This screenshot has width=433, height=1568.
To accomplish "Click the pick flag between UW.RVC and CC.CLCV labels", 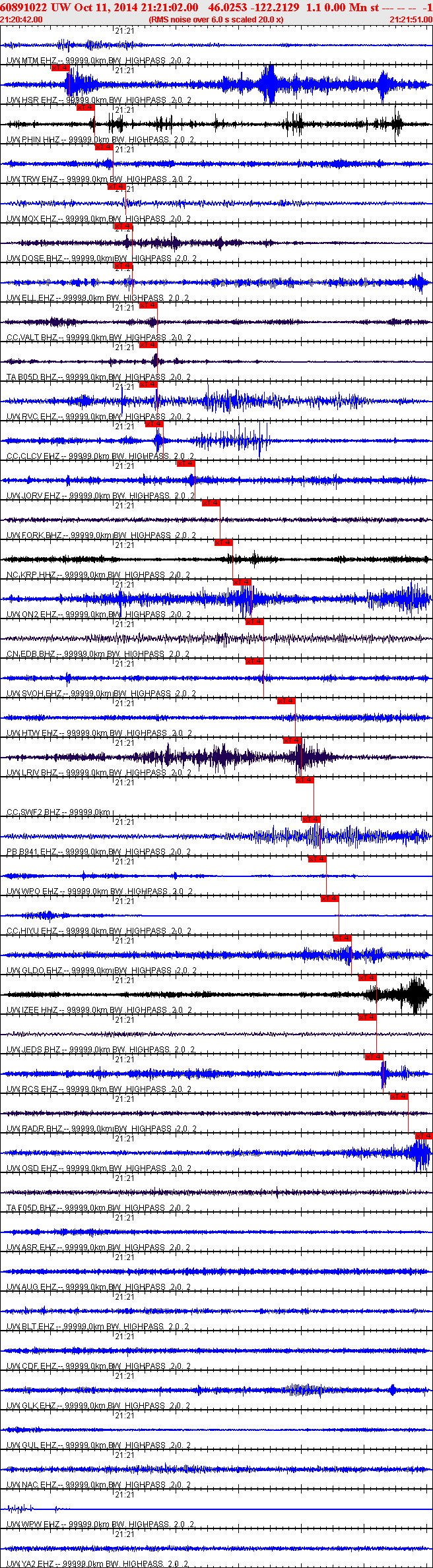I will pyautogui.click(x=154, y=424).
